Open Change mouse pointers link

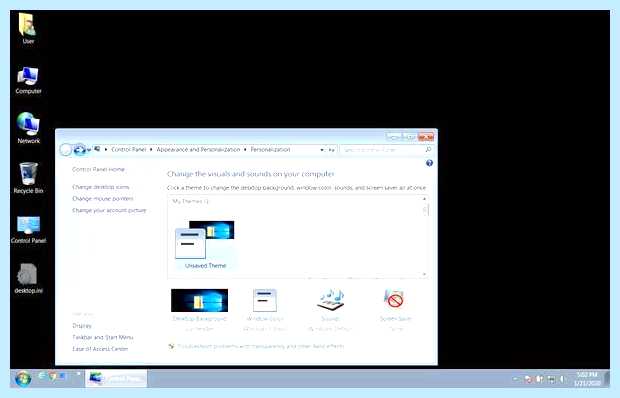tap(103, 198)
